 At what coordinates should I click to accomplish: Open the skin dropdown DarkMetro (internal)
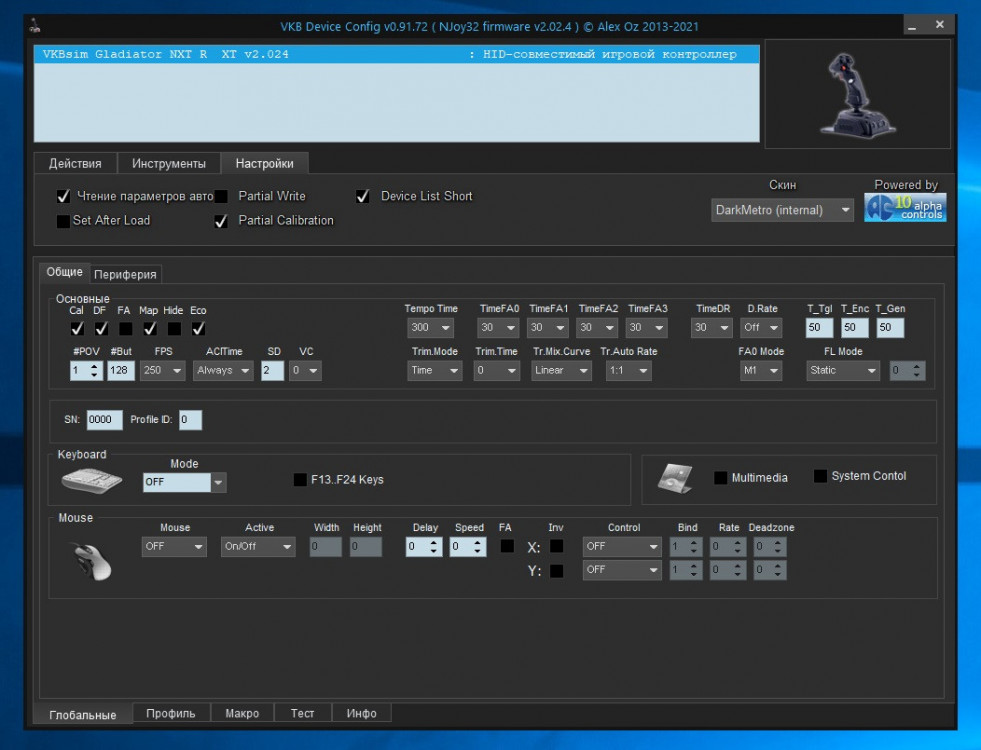point(782,210)
